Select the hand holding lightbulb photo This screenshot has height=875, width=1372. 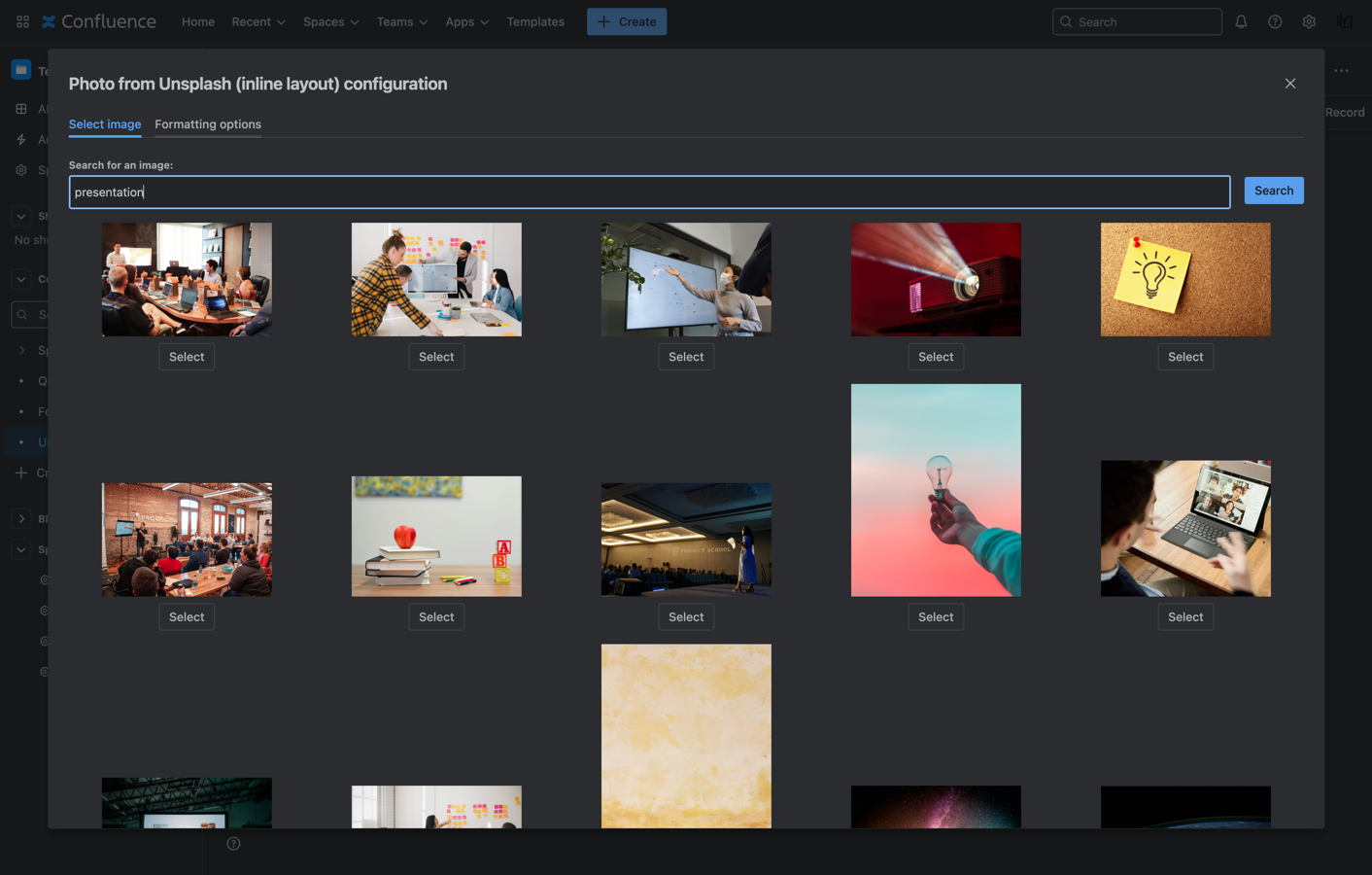click(936, 616)
